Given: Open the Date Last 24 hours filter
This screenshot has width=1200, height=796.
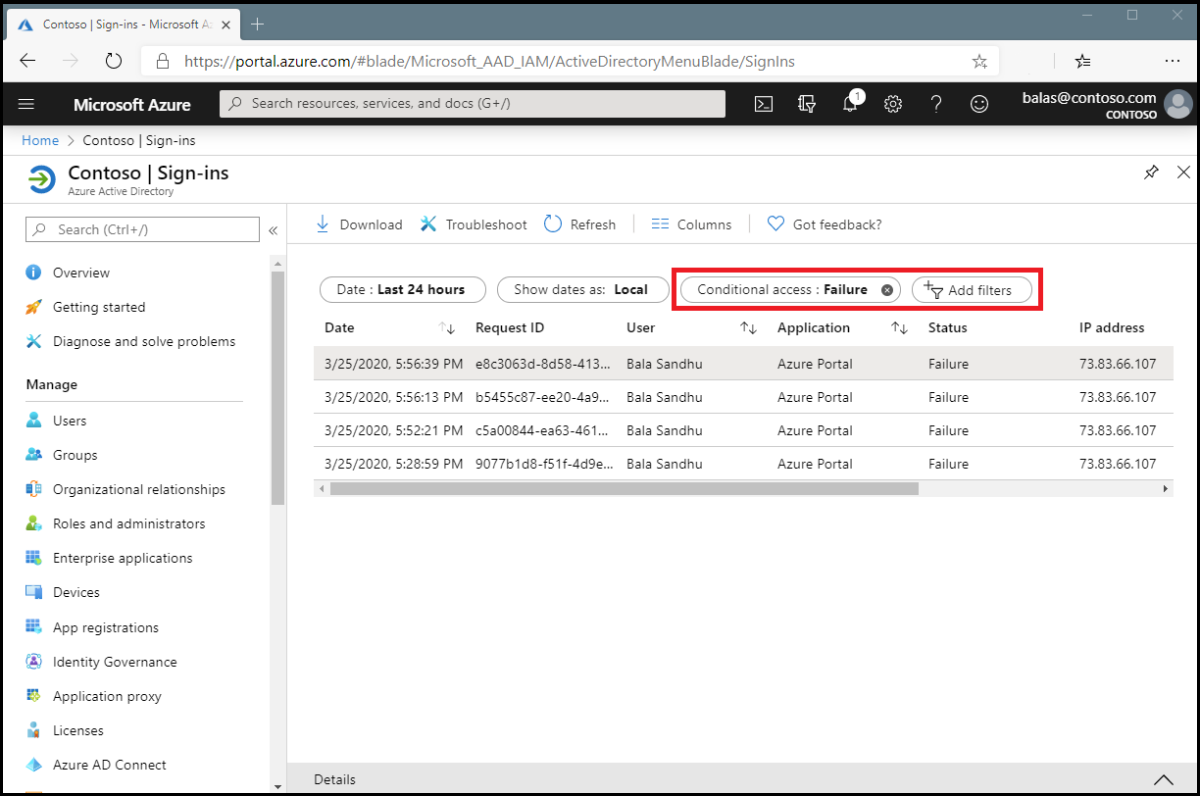Looking at the screenshot, I should point(402,289).
